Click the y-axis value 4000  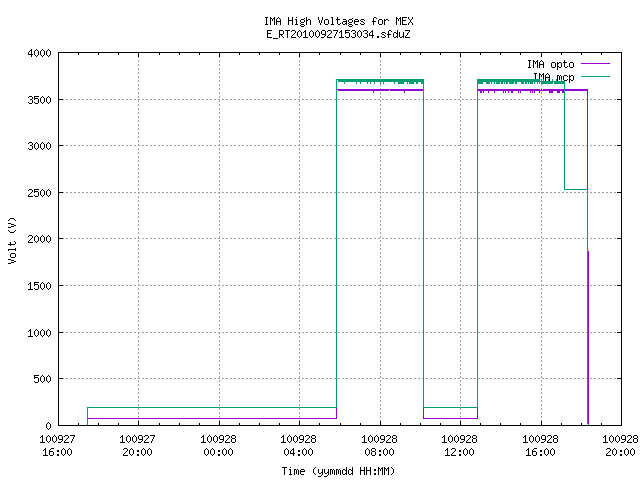(x=39, y=53)
